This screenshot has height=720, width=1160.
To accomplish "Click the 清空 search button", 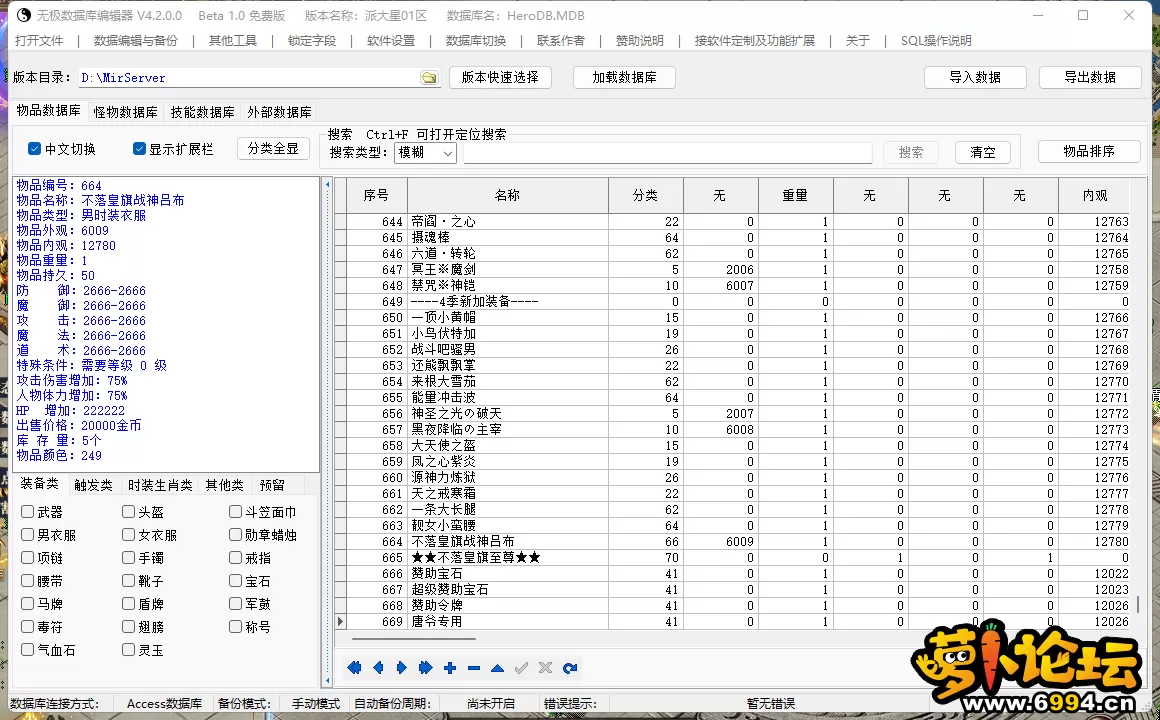I will (982, 152).
